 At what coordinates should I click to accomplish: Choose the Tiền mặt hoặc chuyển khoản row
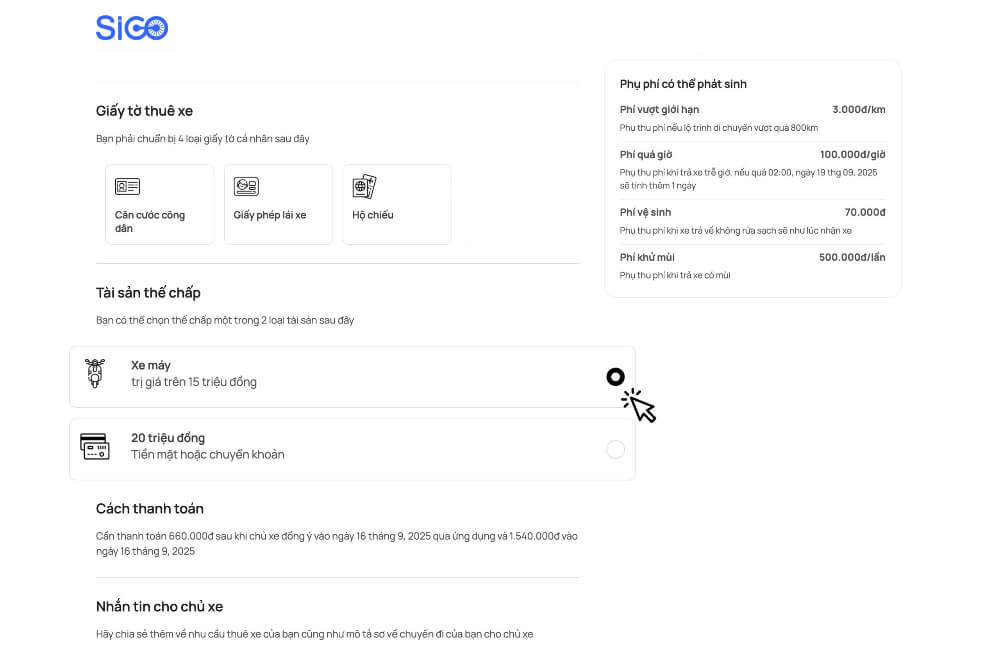tap(350, 450)
